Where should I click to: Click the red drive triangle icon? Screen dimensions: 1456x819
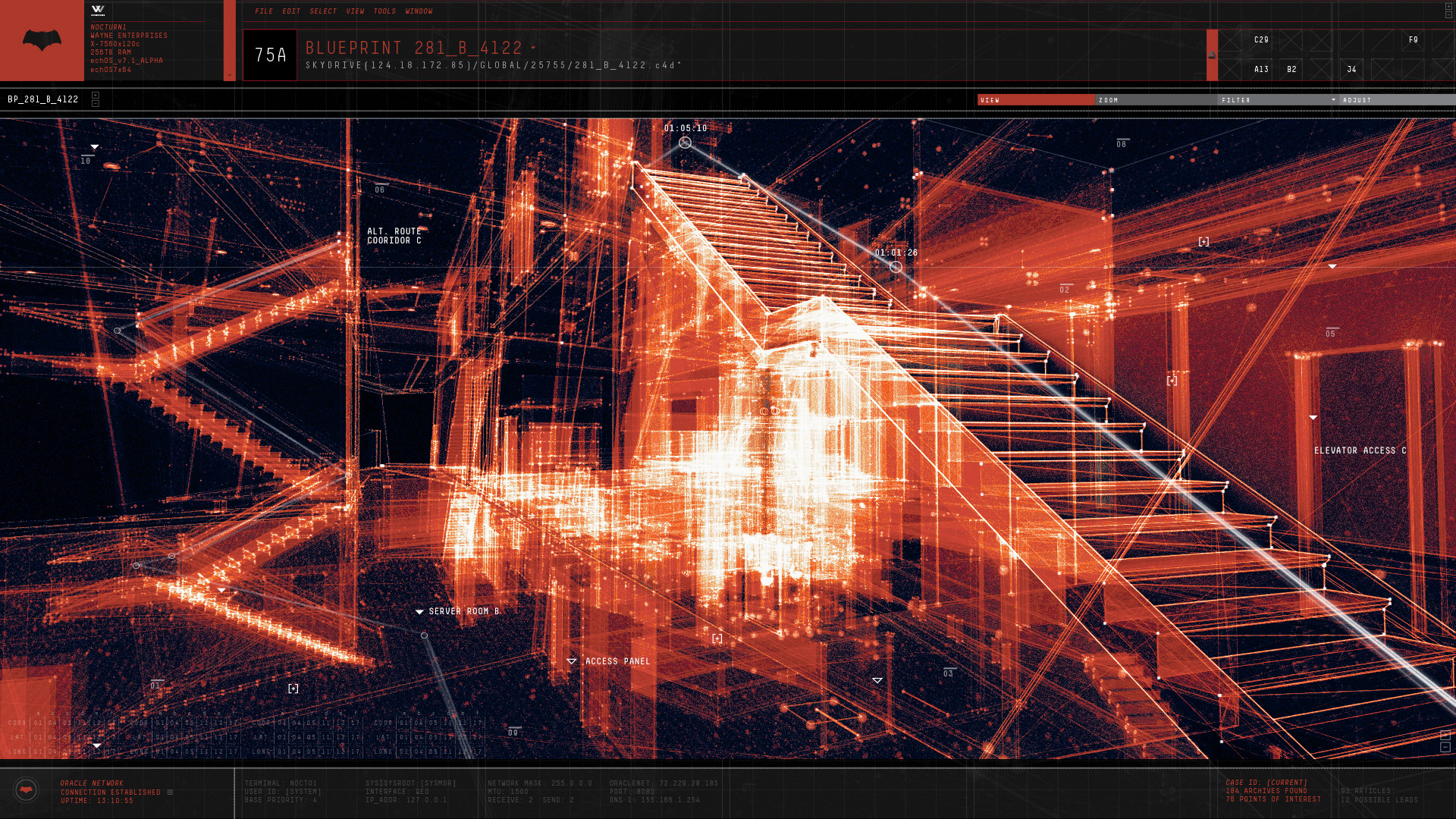[1212, 55]
